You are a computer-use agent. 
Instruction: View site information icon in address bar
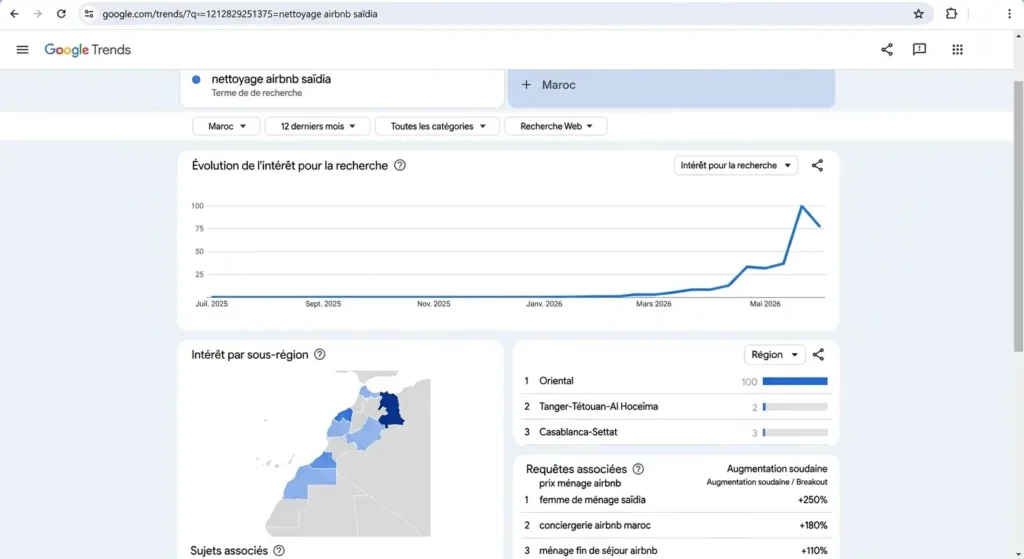pyautogui.click(x=89, y=14)
